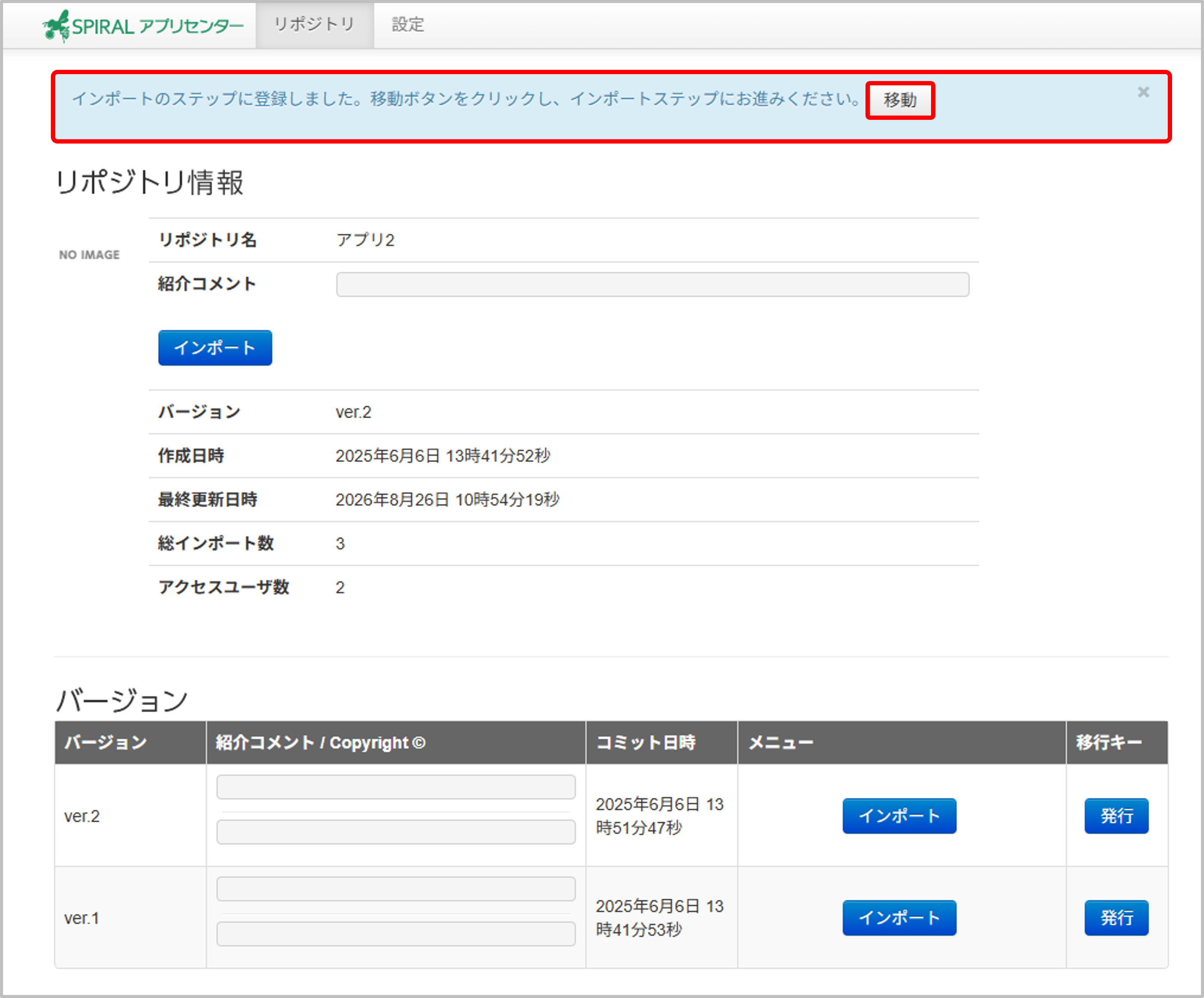The height and width of the screenshot is (998, 1204).
Task: Close the blue notification banner
Action: click(x=1143, y=92)
